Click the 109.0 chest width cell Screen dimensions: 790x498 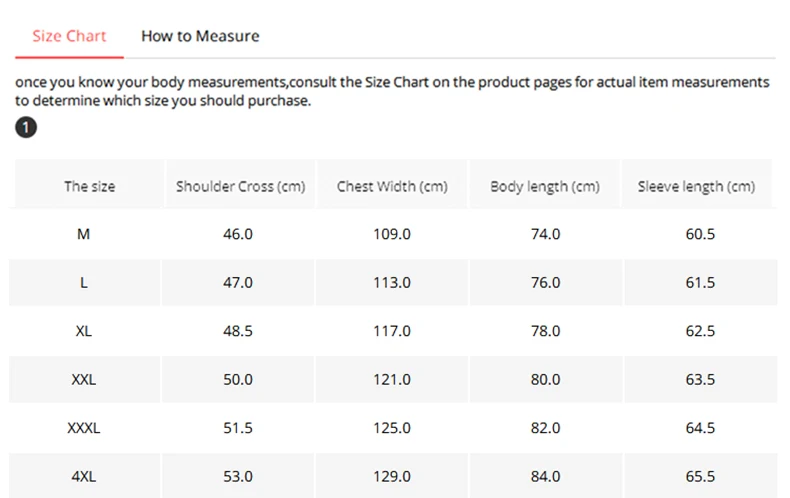(x=391, y=234)
